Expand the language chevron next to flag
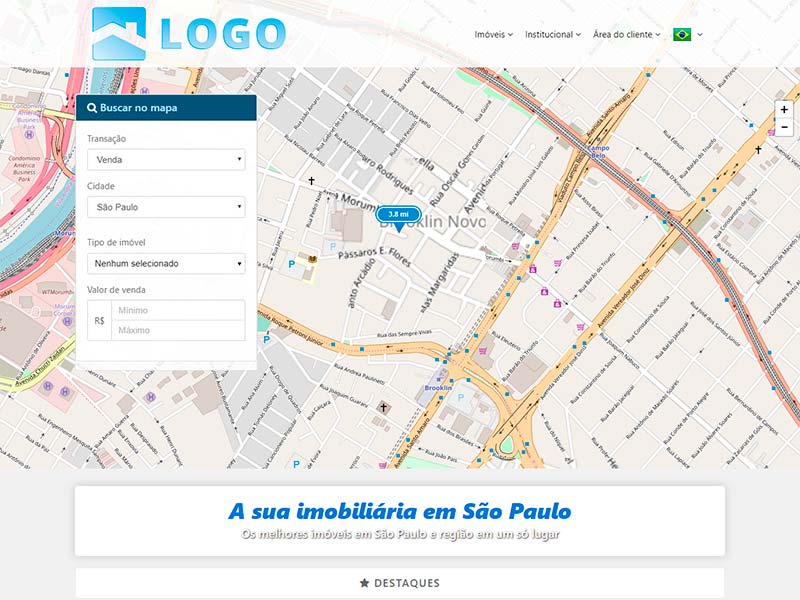Viewport: 800px width, 600px height. pyautogui.click(x=700, y=35)
